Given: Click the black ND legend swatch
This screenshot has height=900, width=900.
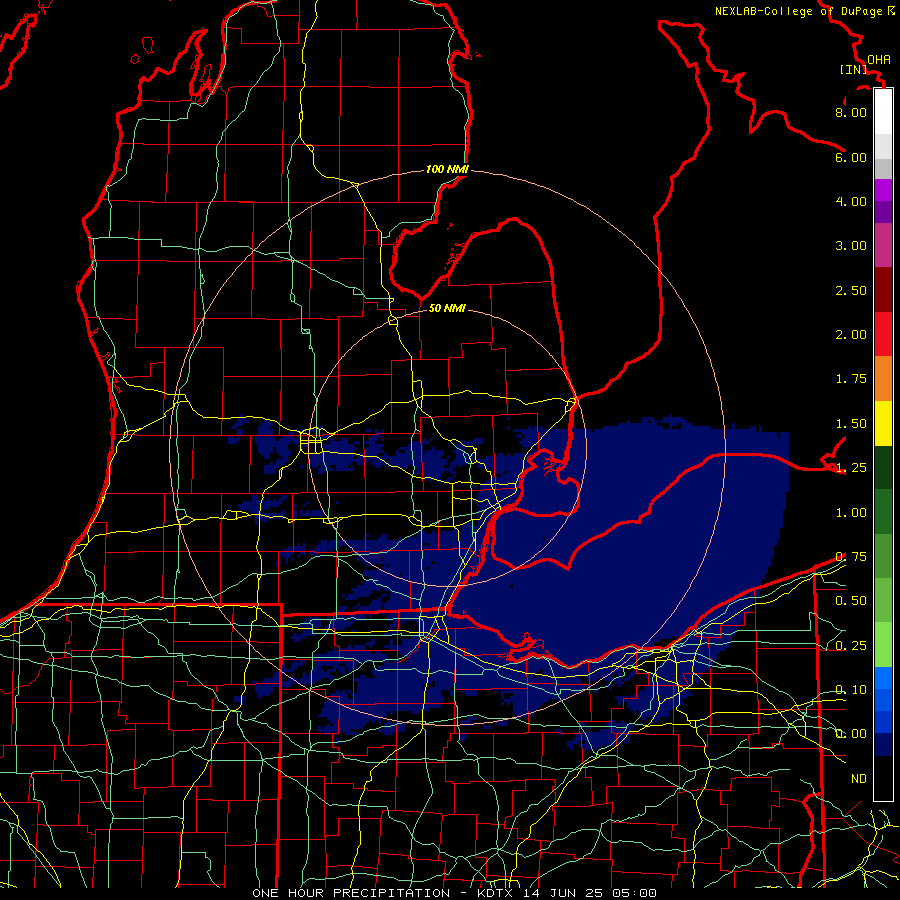Looking at the screenshot, I should pyautogui.click(x=883, y=778).
